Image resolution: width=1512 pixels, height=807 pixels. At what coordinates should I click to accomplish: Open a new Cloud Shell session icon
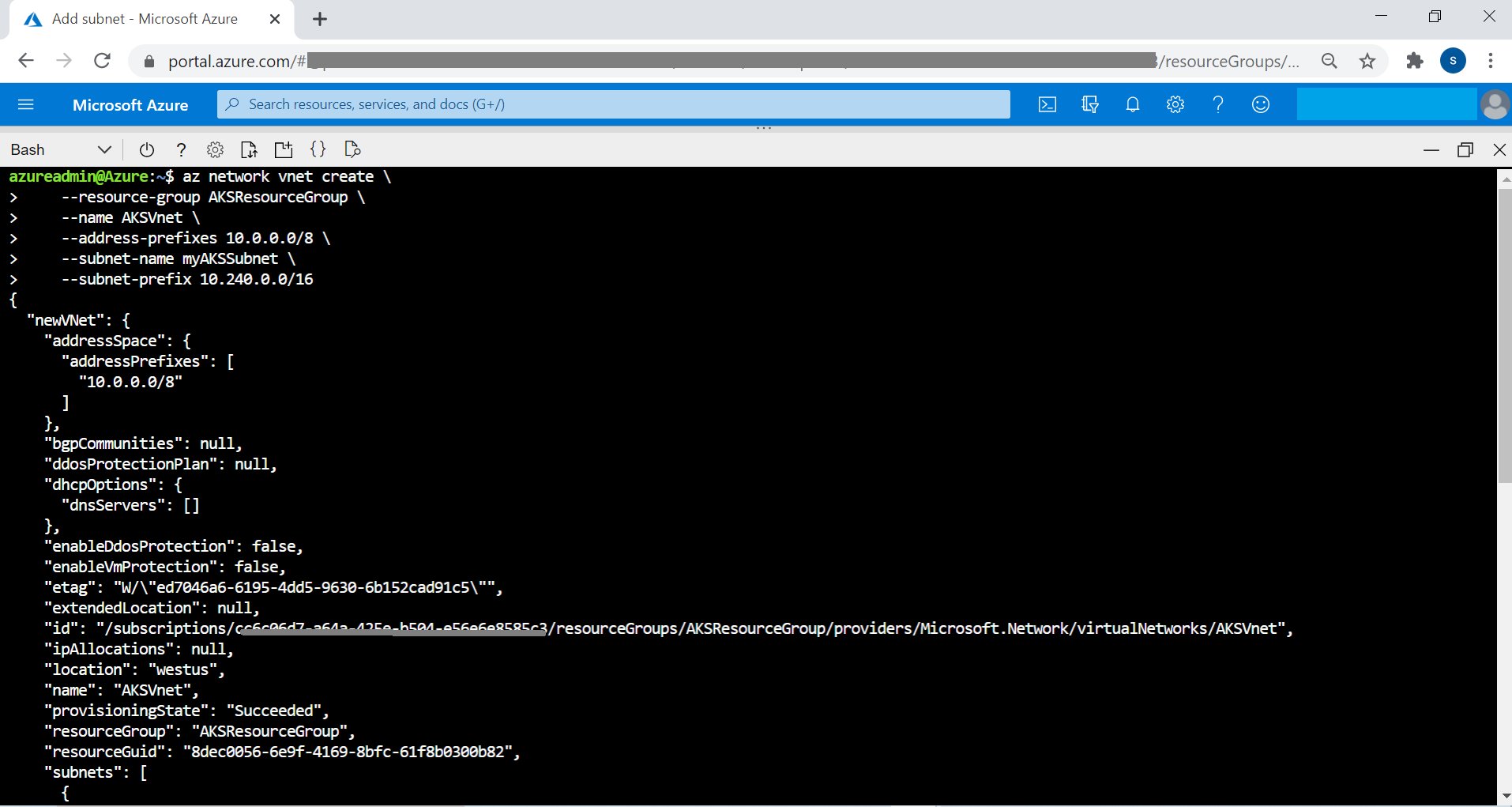(x=284, y=149)
